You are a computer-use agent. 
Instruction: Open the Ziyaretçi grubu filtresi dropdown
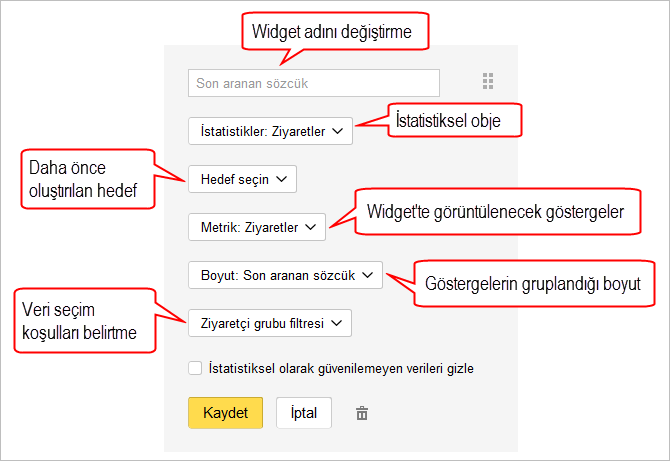coord(270,323)
